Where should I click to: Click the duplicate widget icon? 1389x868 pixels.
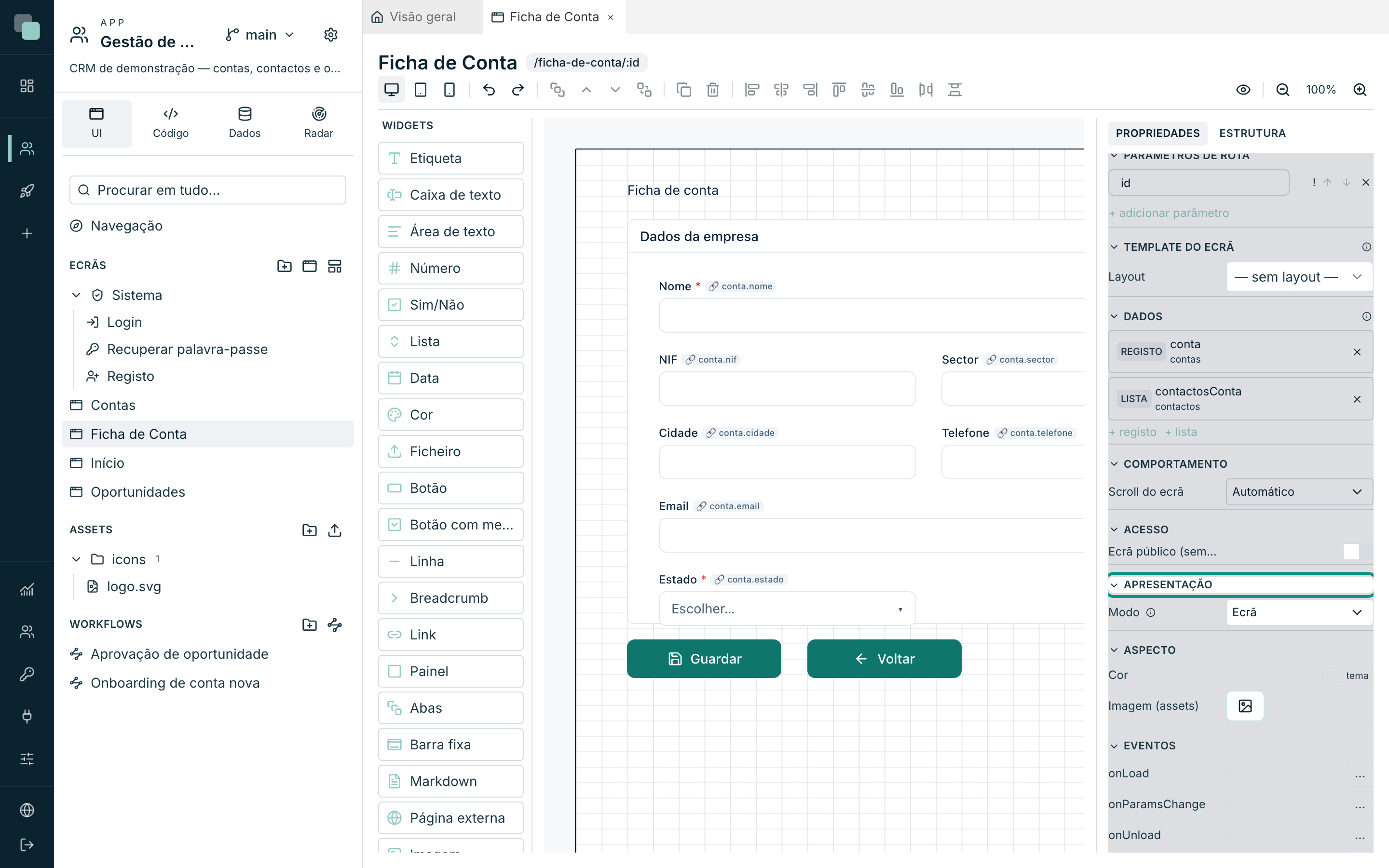coord(683,90)
